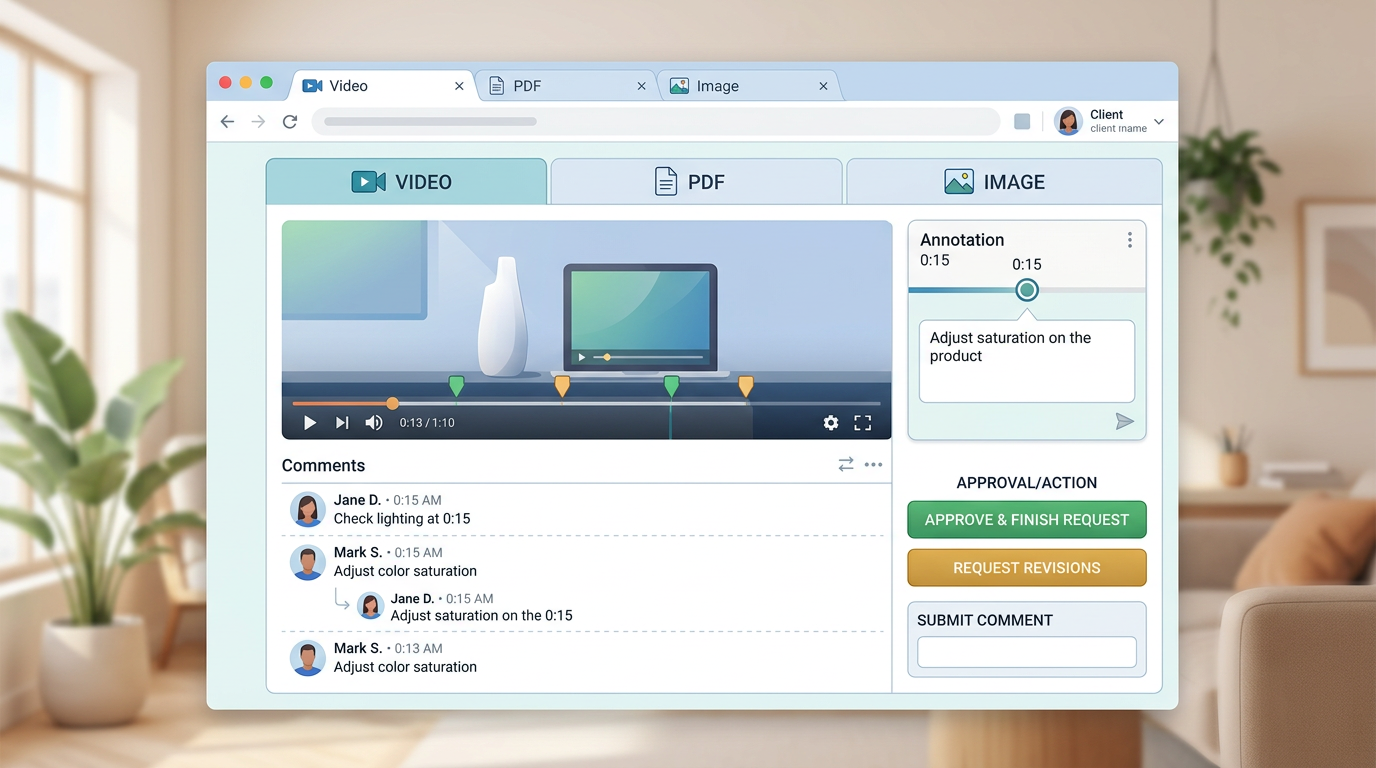This screenshot has width=1376, height=768.
Task: Switch to the PDF browser tab
Action: [566, 86]
